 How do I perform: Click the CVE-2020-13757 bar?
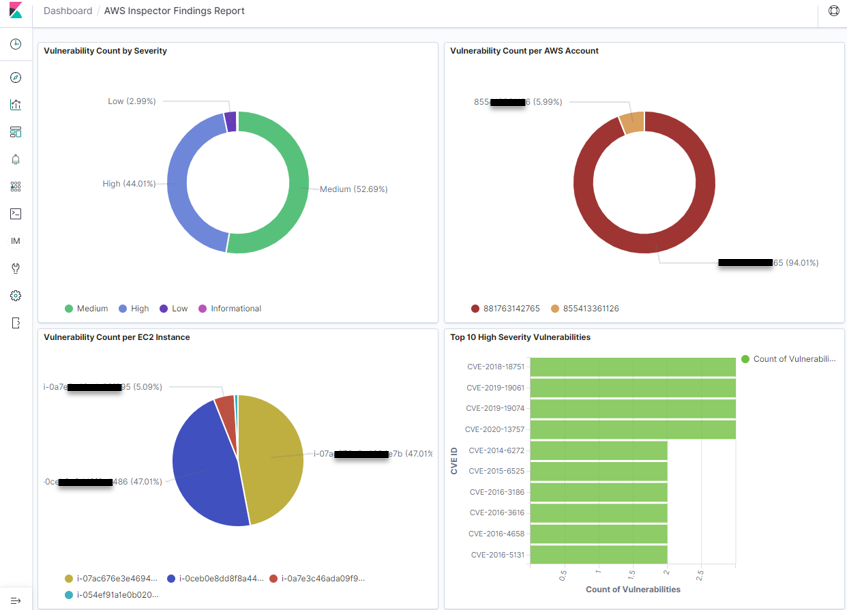point(633,429)
